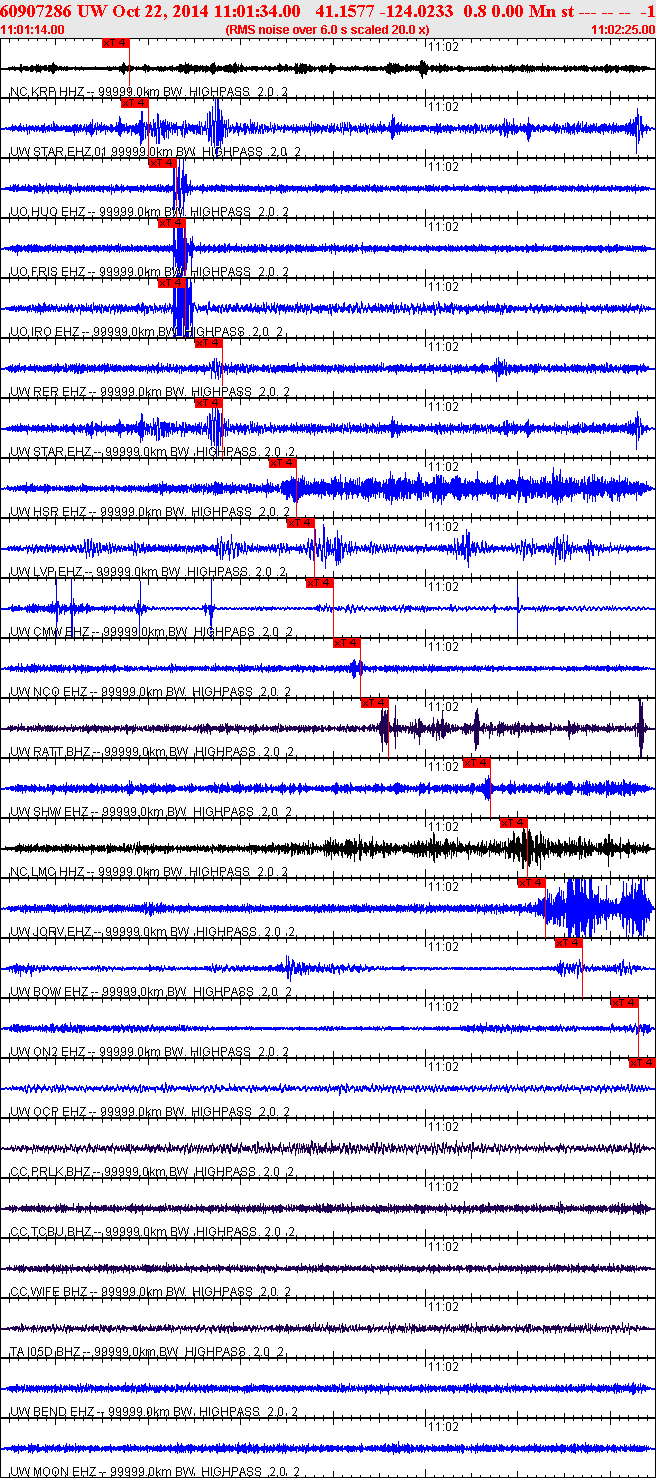Viewport: 656px width, 1478px height.
Task: Click the NC.KRP.HHZ station label
Action: [148, 92]
